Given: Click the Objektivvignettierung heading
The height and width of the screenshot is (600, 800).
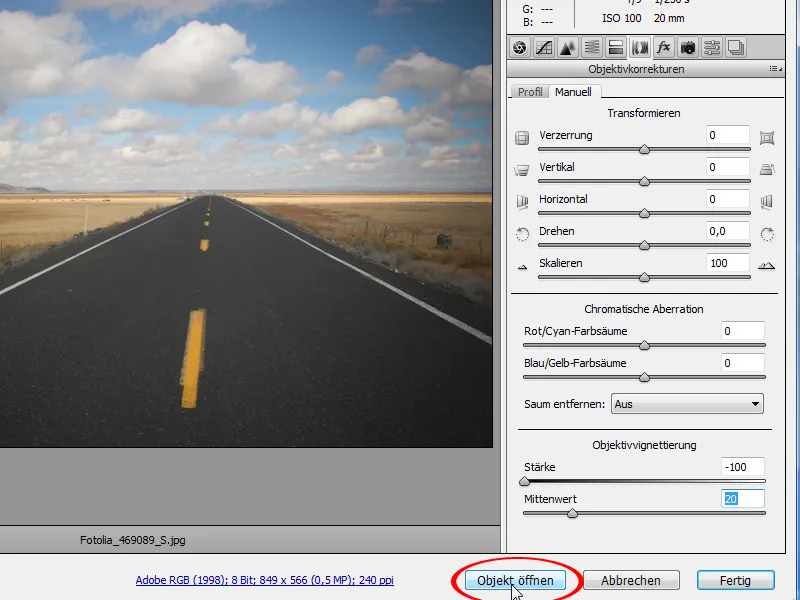Looking at the screenshot, I should click(644, 445).
